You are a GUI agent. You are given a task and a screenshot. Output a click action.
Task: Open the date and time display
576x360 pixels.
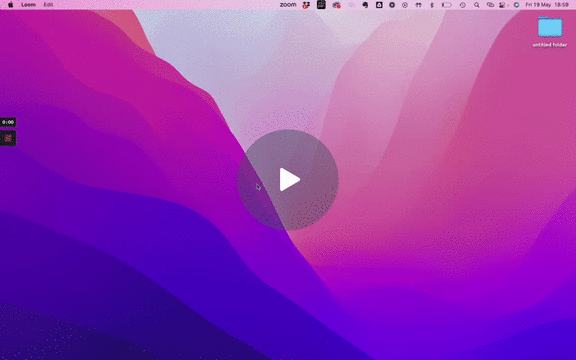coord(547,5)
